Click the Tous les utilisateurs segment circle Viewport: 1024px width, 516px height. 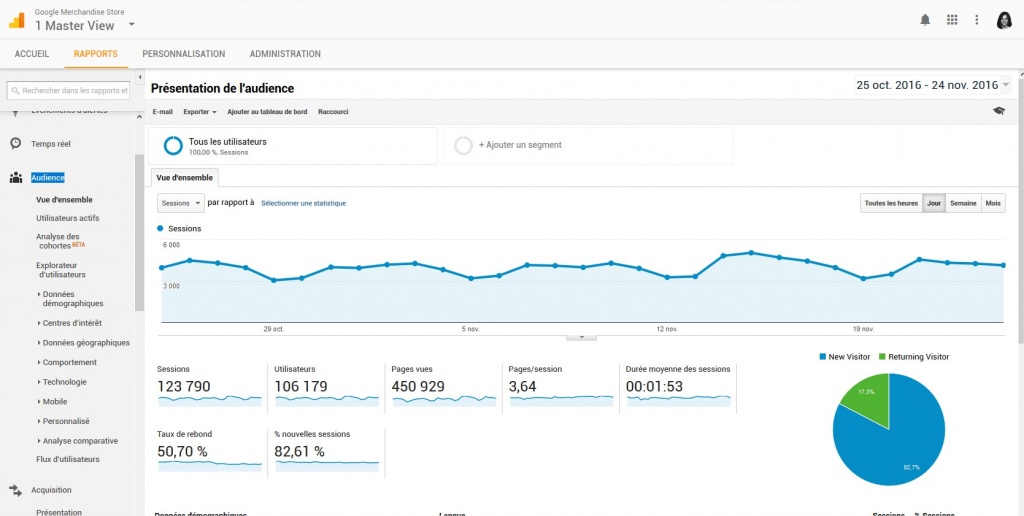pos(173,146)
